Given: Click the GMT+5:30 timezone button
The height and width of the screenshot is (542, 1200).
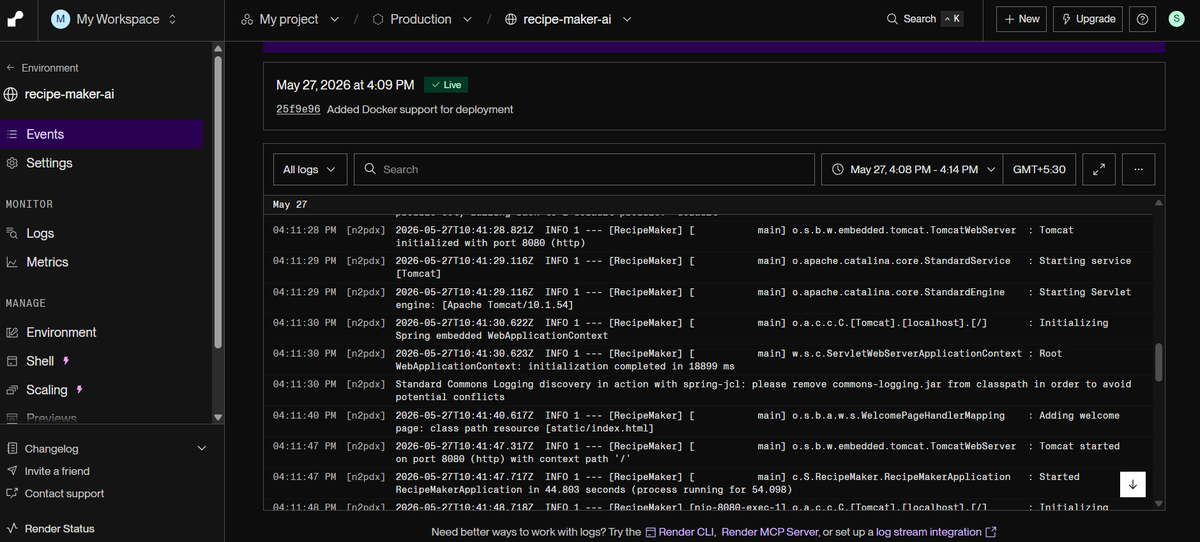Looking at the screenshot, I should [x=1040, y=170].
